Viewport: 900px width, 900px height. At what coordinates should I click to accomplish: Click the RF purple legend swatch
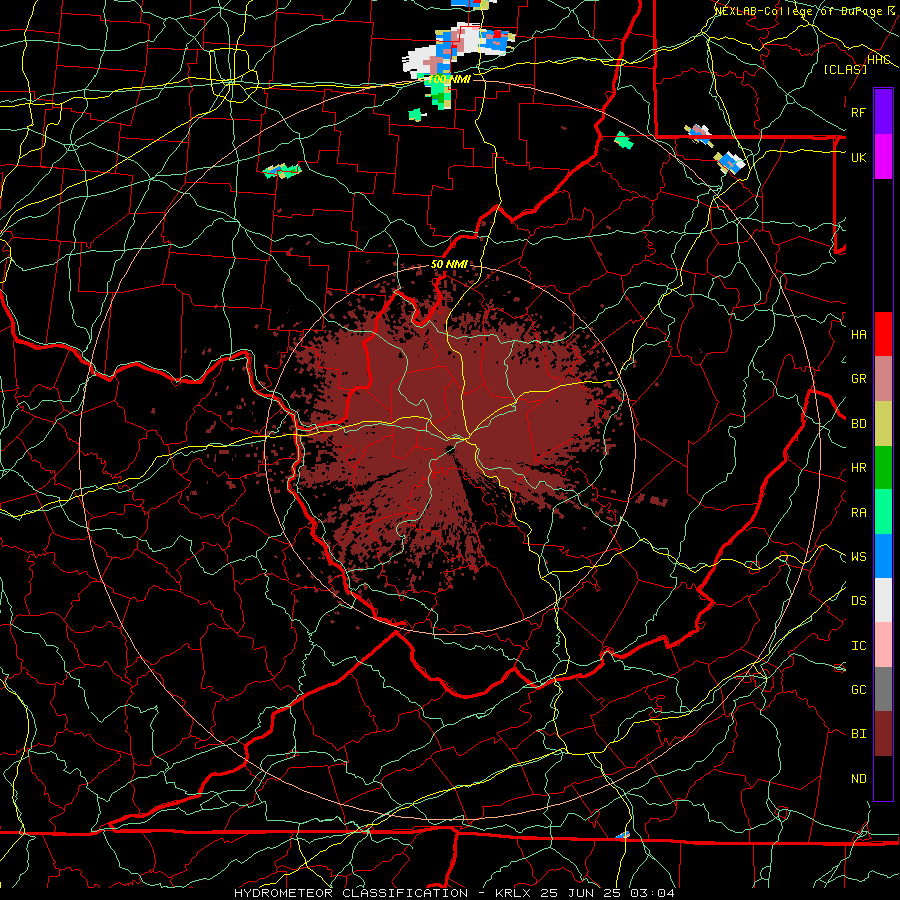pyautogui.click(x=883, y=112)
